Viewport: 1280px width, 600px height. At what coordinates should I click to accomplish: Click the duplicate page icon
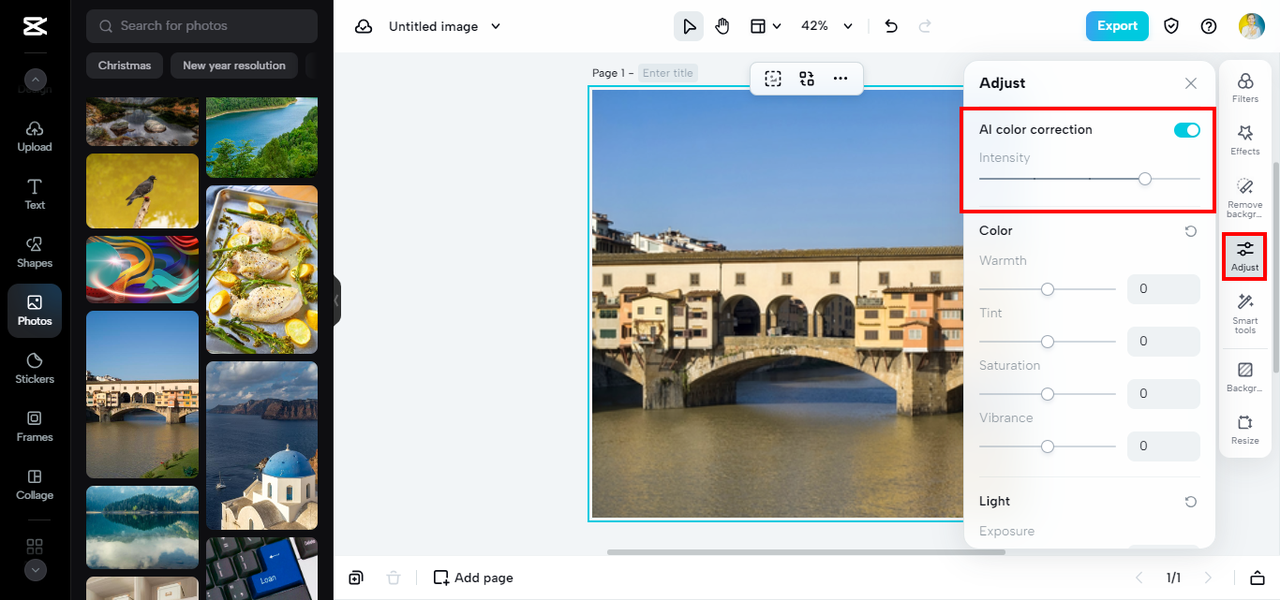pos(356,577)
